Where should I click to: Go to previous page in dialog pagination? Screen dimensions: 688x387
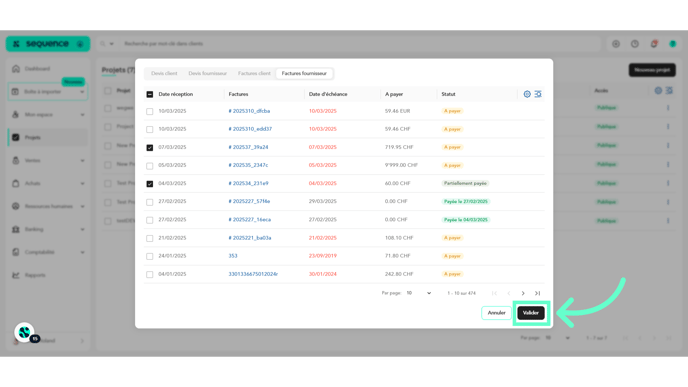(509, 293)
